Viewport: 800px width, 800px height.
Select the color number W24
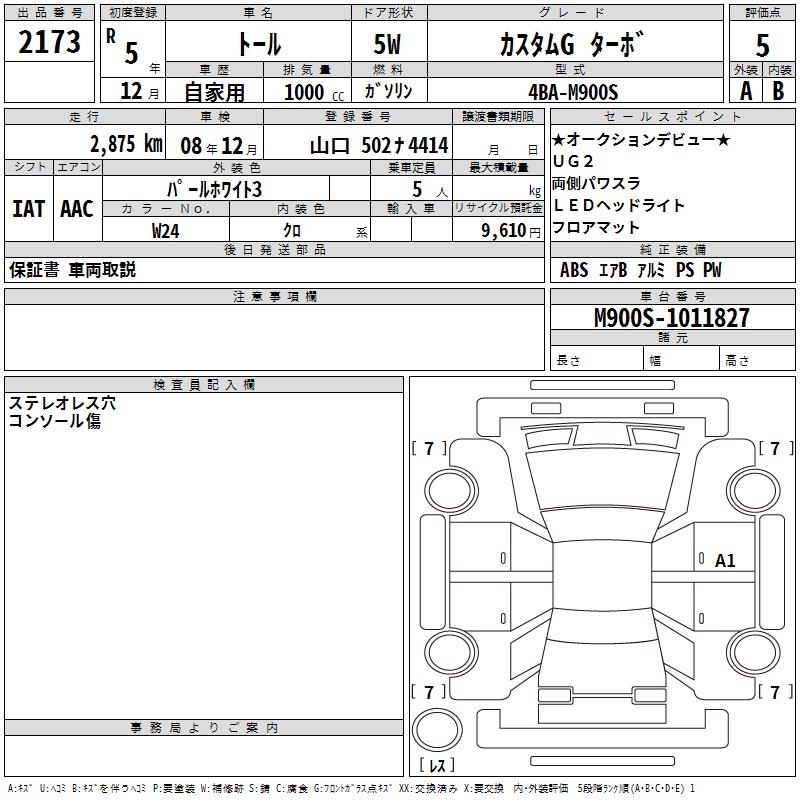[x=165, y=231]
